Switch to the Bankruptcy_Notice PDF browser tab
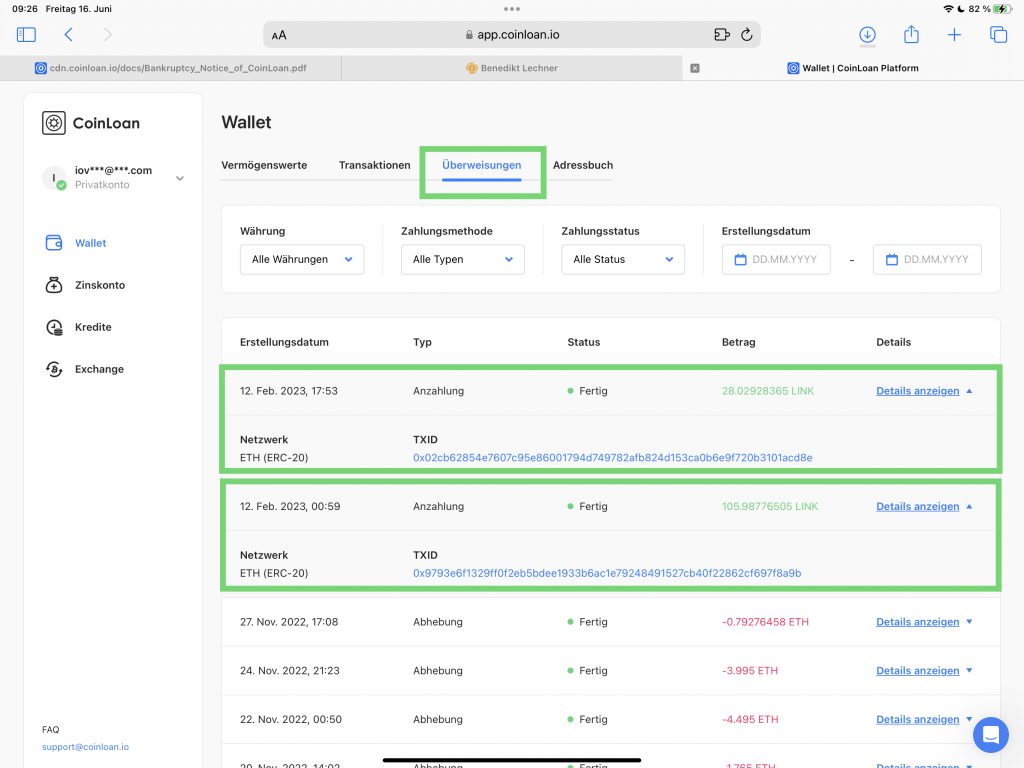Viewport: 1024px width, 768px height. 170,68
